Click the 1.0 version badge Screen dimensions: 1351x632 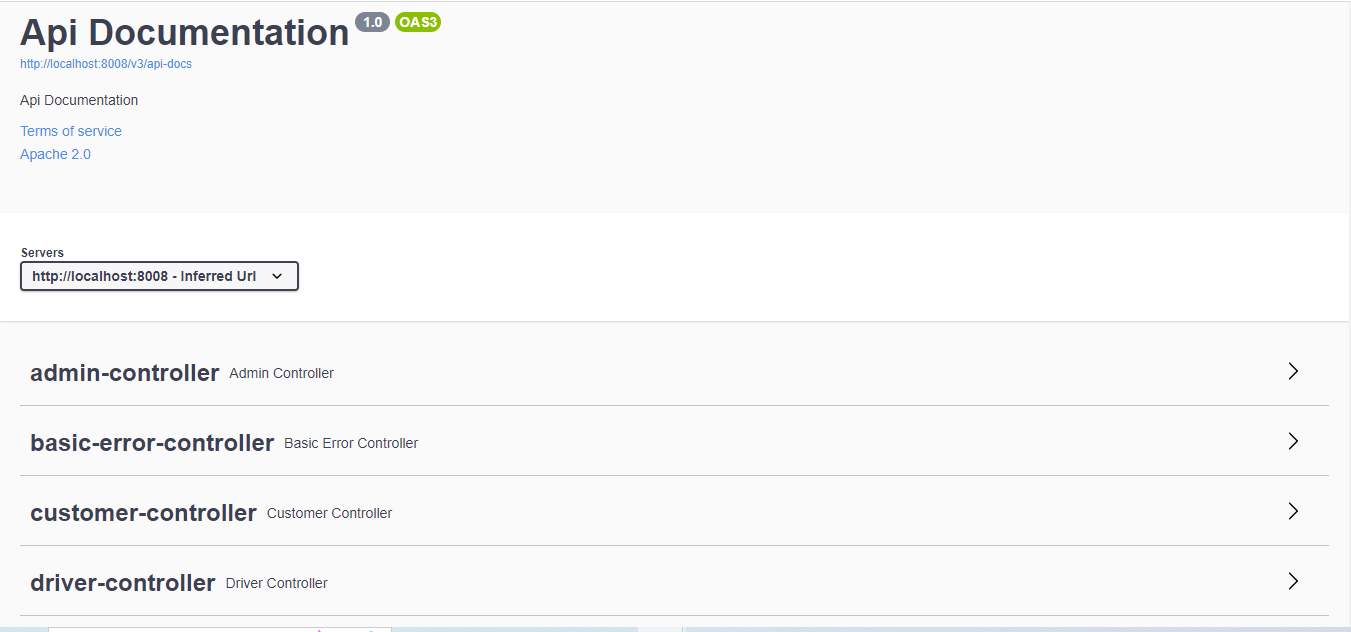click(x=372, y=22)
